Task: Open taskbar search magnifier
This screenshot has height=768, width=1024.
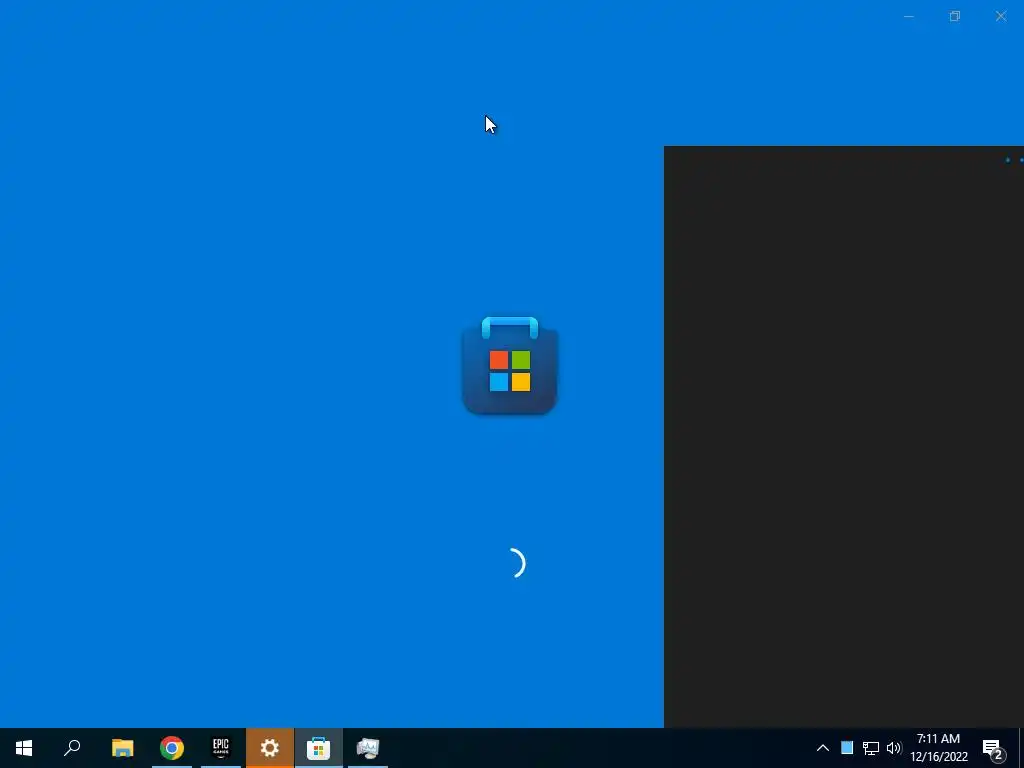Action: pos(72,748)
